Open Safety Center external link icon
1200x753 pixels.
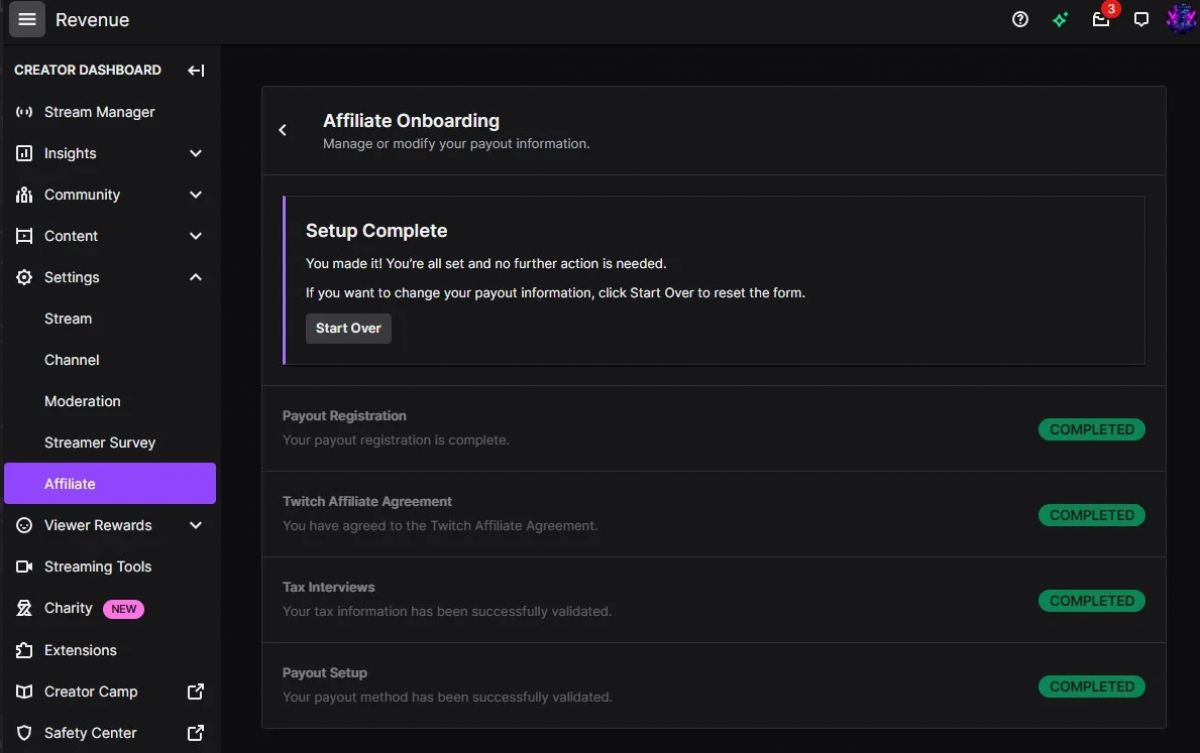(x=196, y=732)
